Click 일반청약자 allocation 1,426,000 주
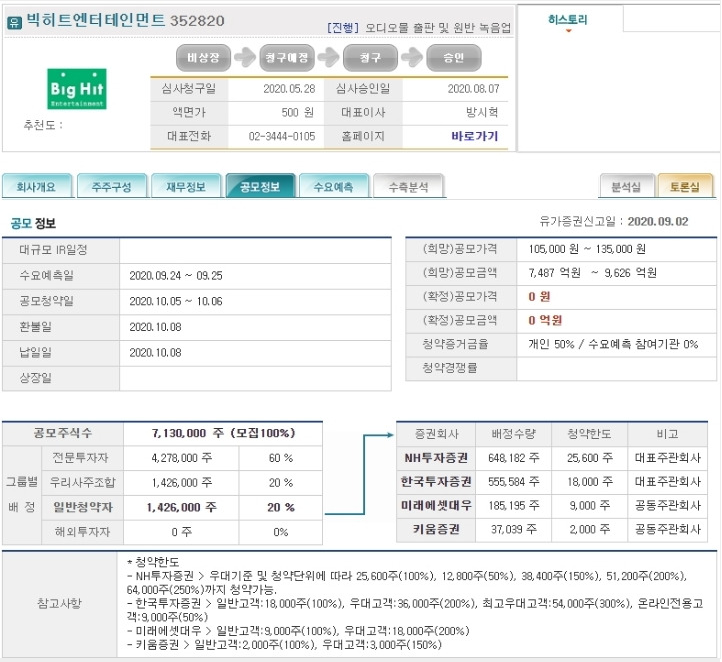722x662 pixels. [181, 507]
